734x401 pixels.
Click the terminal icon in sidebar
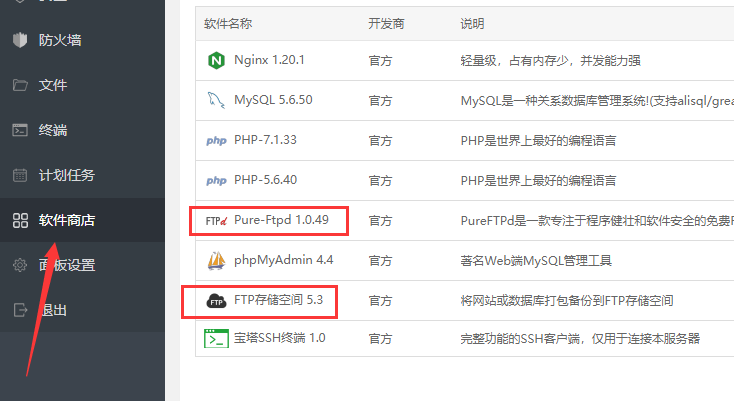coord(20,130)
